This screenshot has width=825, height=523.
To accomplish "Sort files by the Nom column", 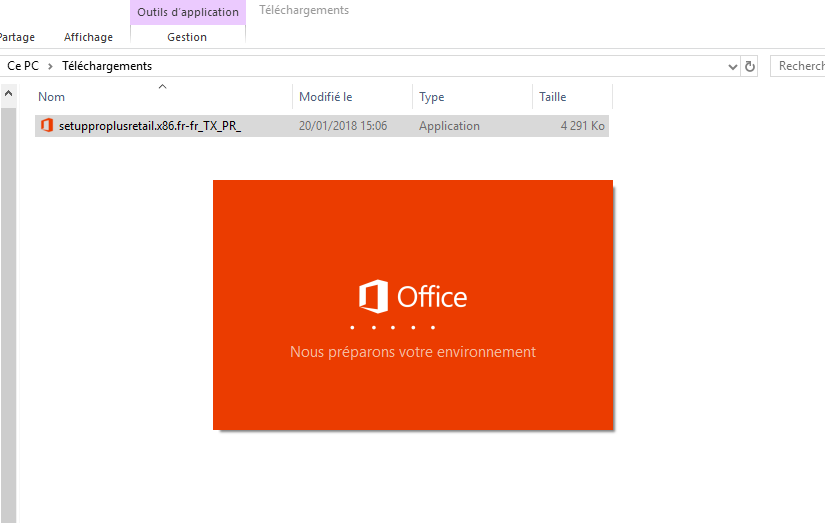I will [52, 97].
